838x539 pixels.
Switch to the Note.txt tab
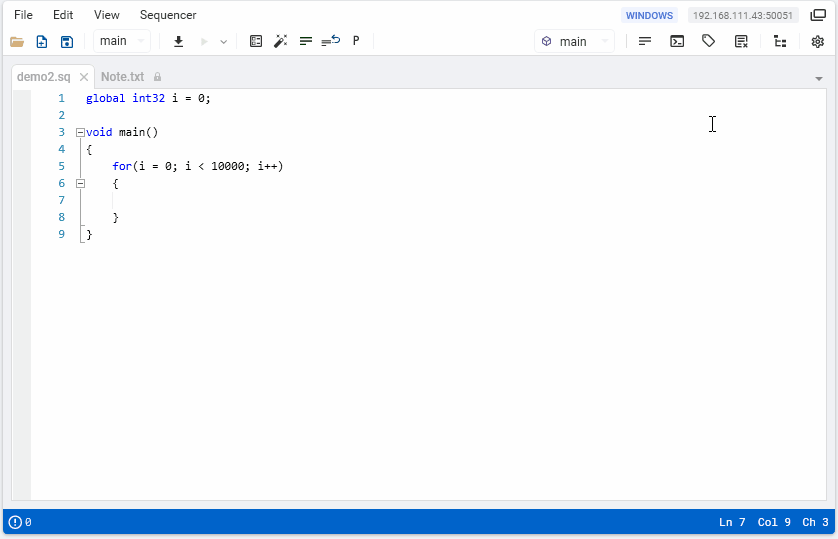point(122,77)
